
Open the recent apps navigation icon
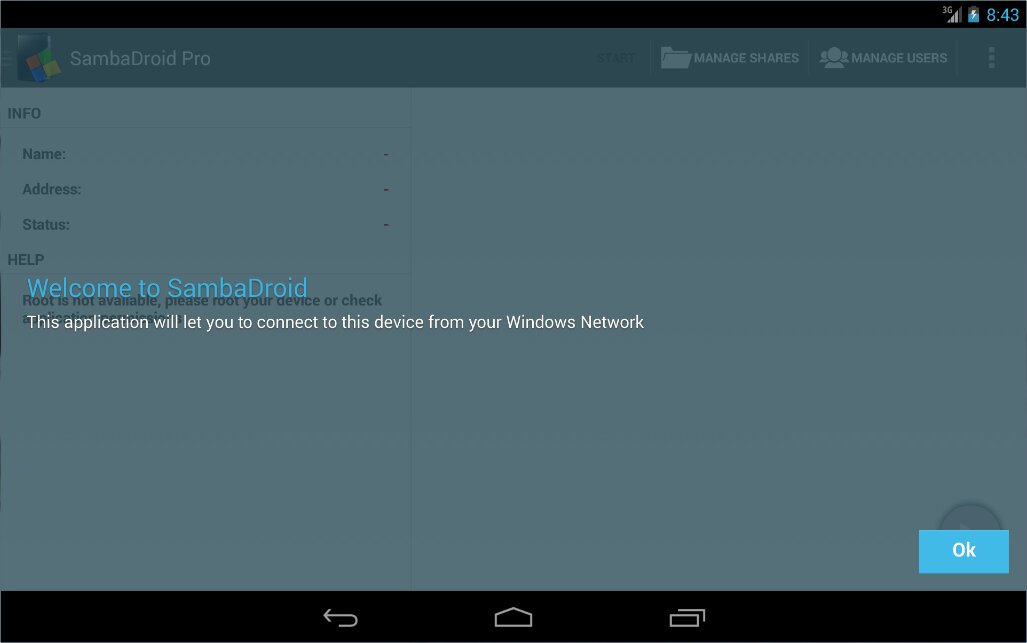tap(687, 618)
